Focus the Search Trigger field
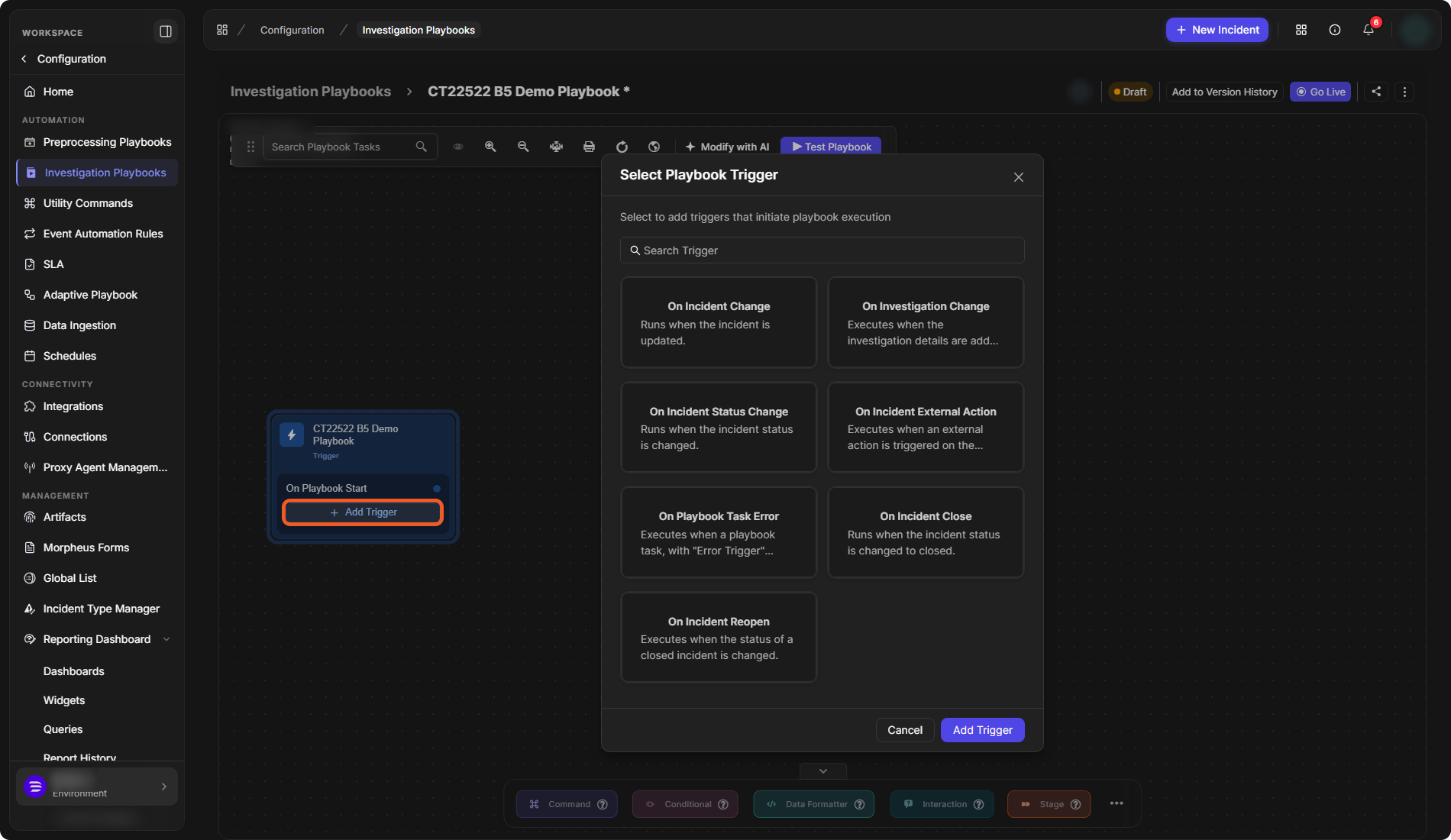This screenshot has width=1451, height=840. pos(822,250)
